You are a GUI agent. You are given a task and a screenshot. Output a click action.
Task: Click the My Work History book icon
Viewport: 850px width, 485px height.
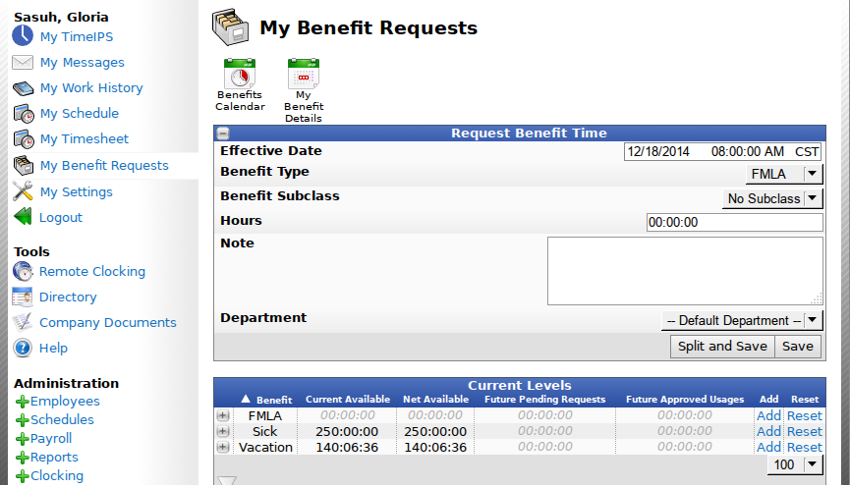click(23, 88)
